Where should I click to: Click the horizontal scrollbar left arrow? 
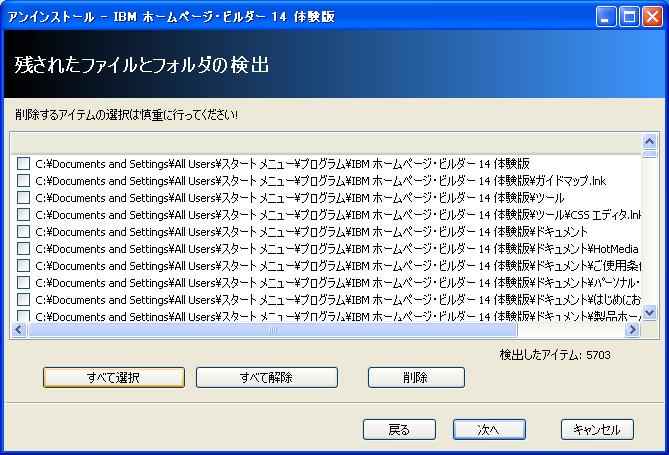click(19, 330)
